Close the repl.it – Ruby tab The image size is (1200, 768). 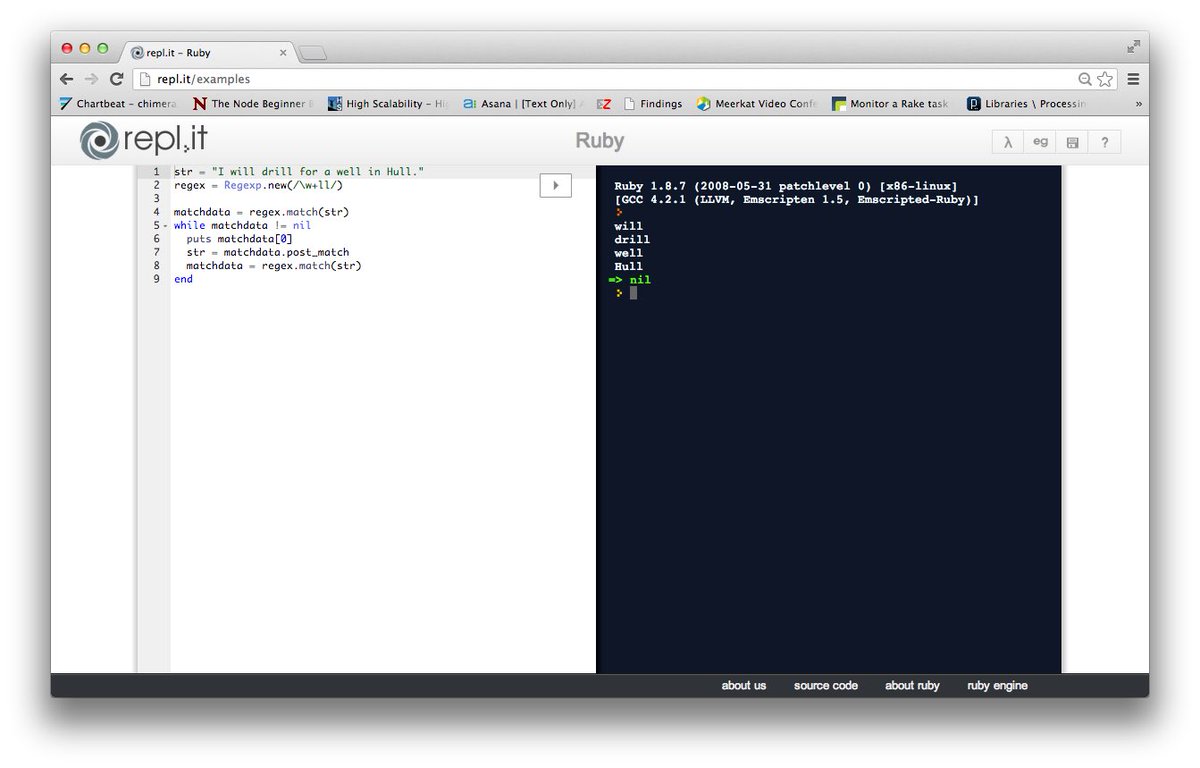283,53
